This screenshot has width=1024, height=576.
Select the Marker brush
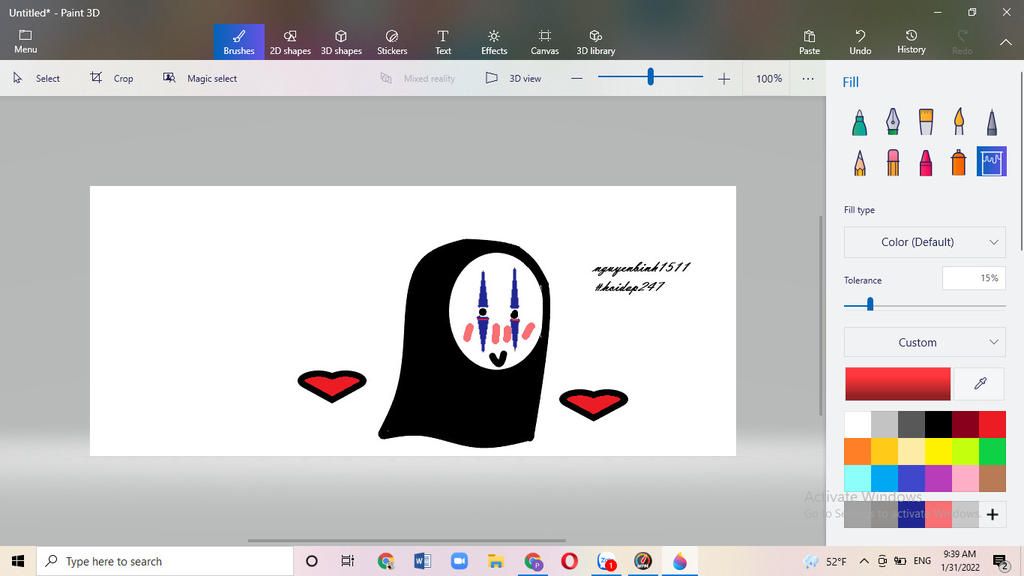859,122
